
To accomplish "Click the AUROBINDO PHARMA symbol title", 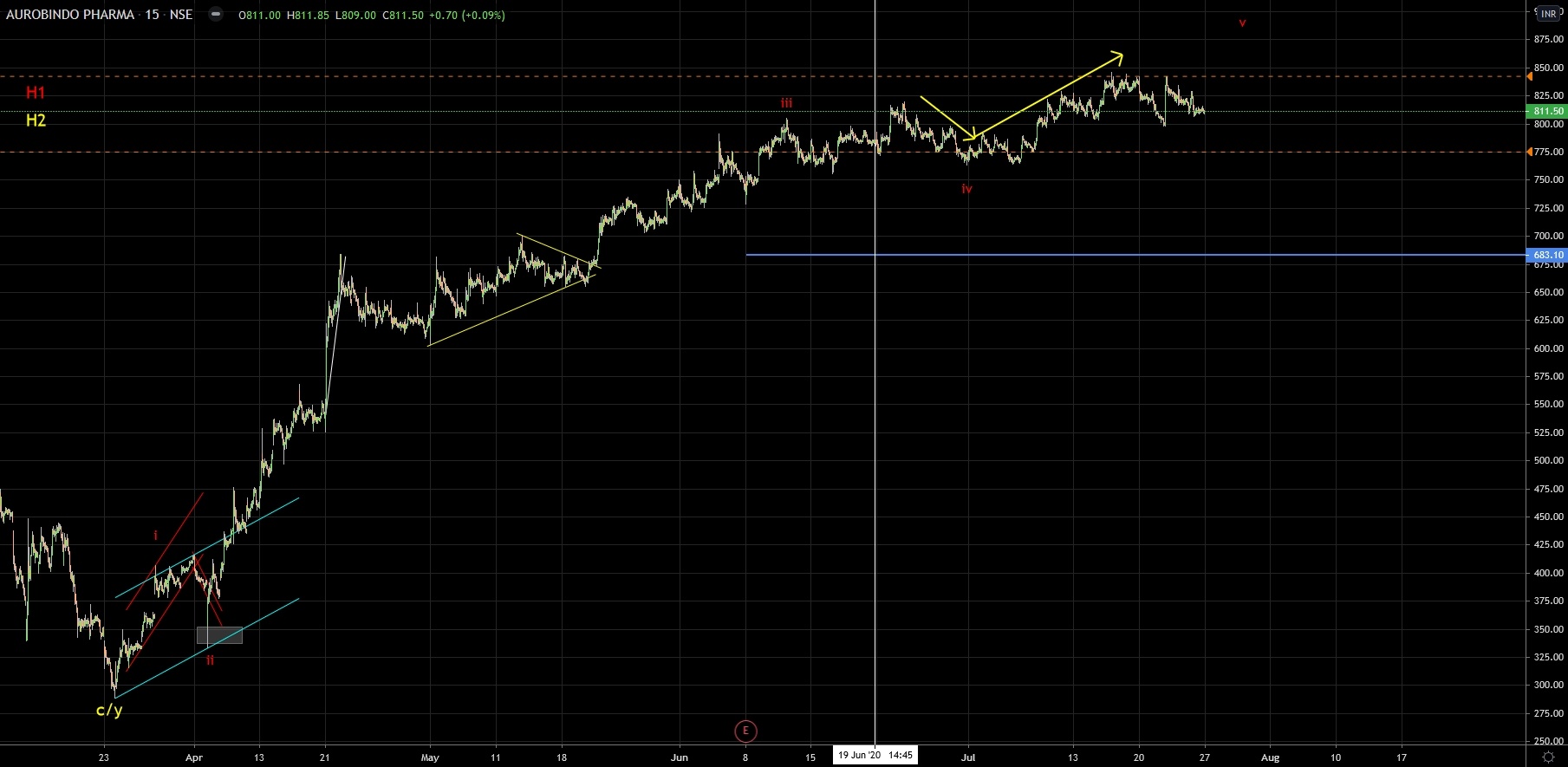I will [x=70, y=15].
